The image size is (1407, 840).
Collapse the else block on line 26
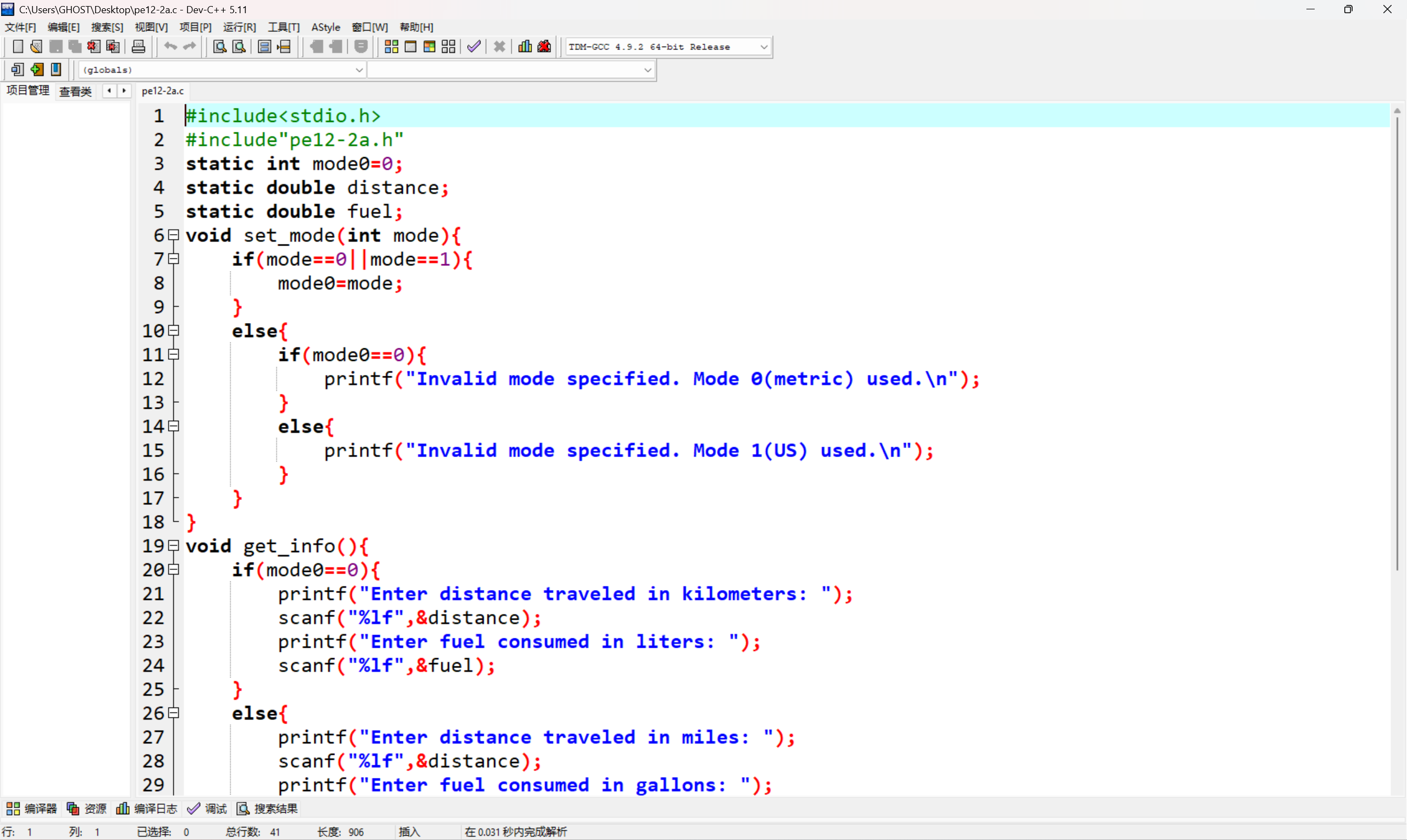tap(174, 713)
